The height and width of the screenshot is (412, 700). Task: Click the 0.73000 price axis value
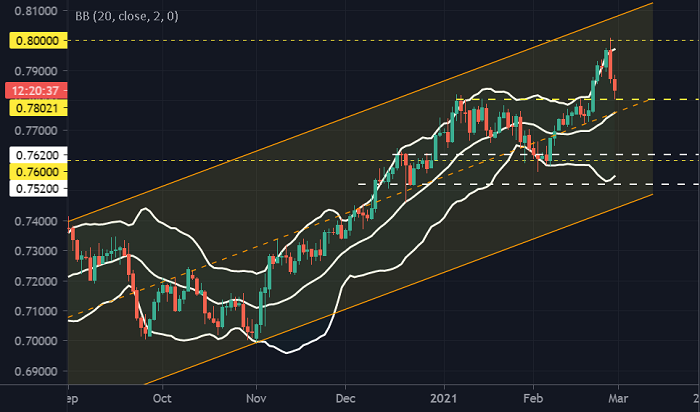tap(37, 251)
